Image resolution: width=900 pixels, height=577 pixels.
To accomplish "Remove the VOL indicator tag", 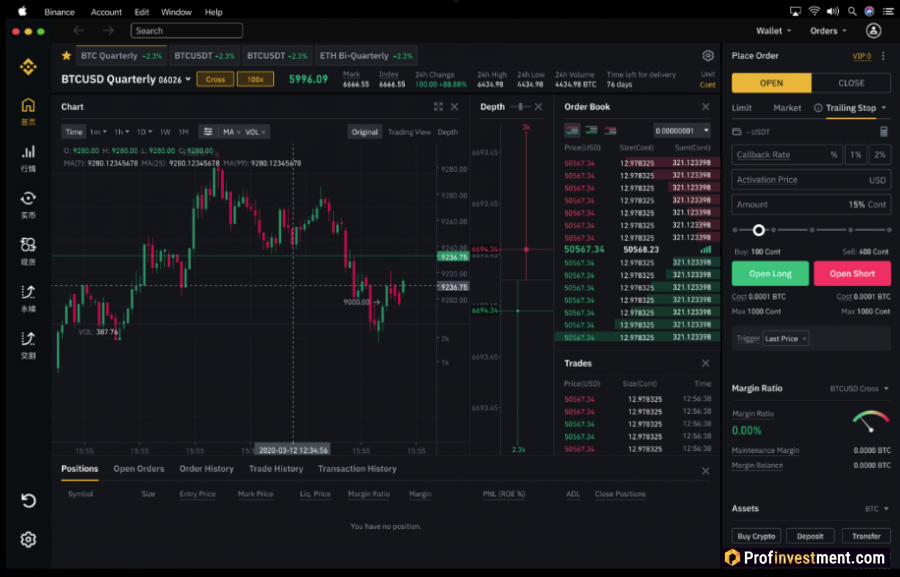I will 263,132.
